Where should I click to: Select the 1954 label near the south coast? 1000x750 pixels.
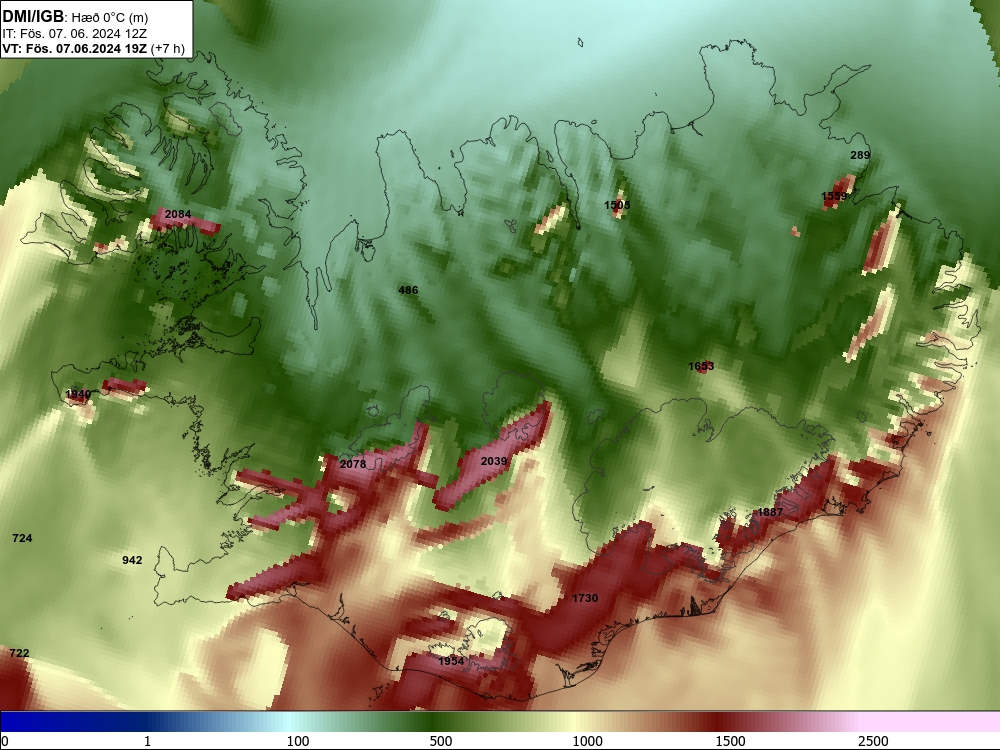pos(452,661)
